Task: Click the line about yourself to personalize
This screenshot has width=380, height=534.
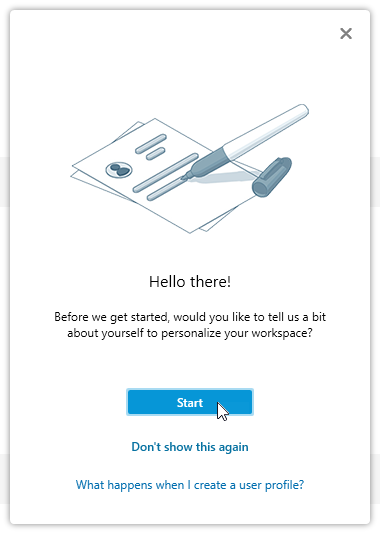Action: [190, 333]
